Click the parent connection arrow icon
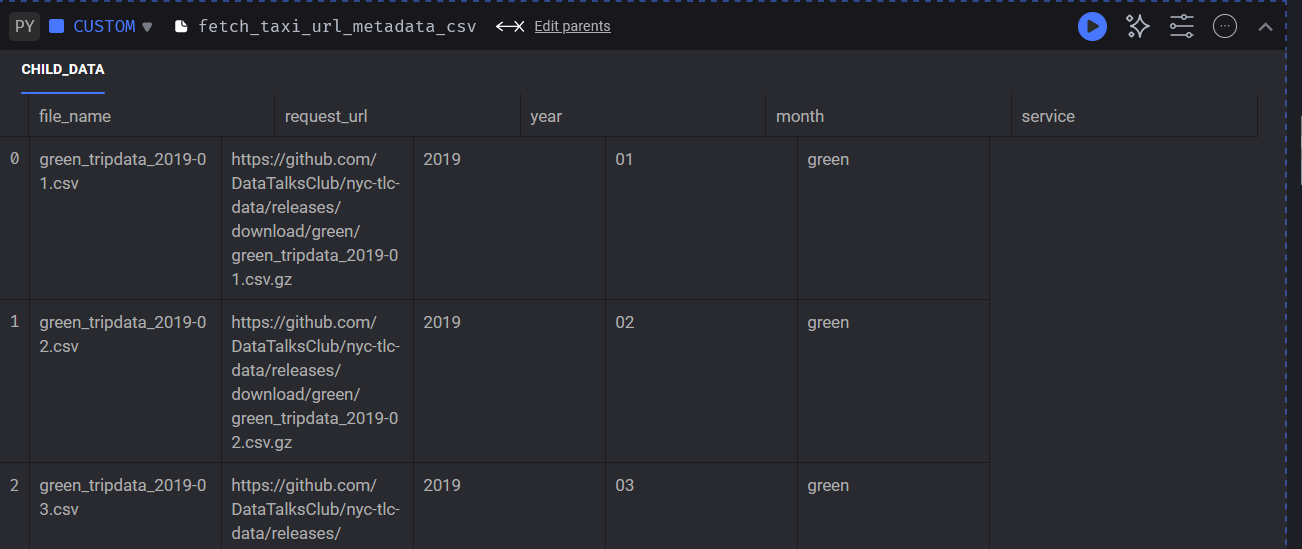Image resolution: width=1302 pixels, height=549 pixels. (x=510, y=27)
